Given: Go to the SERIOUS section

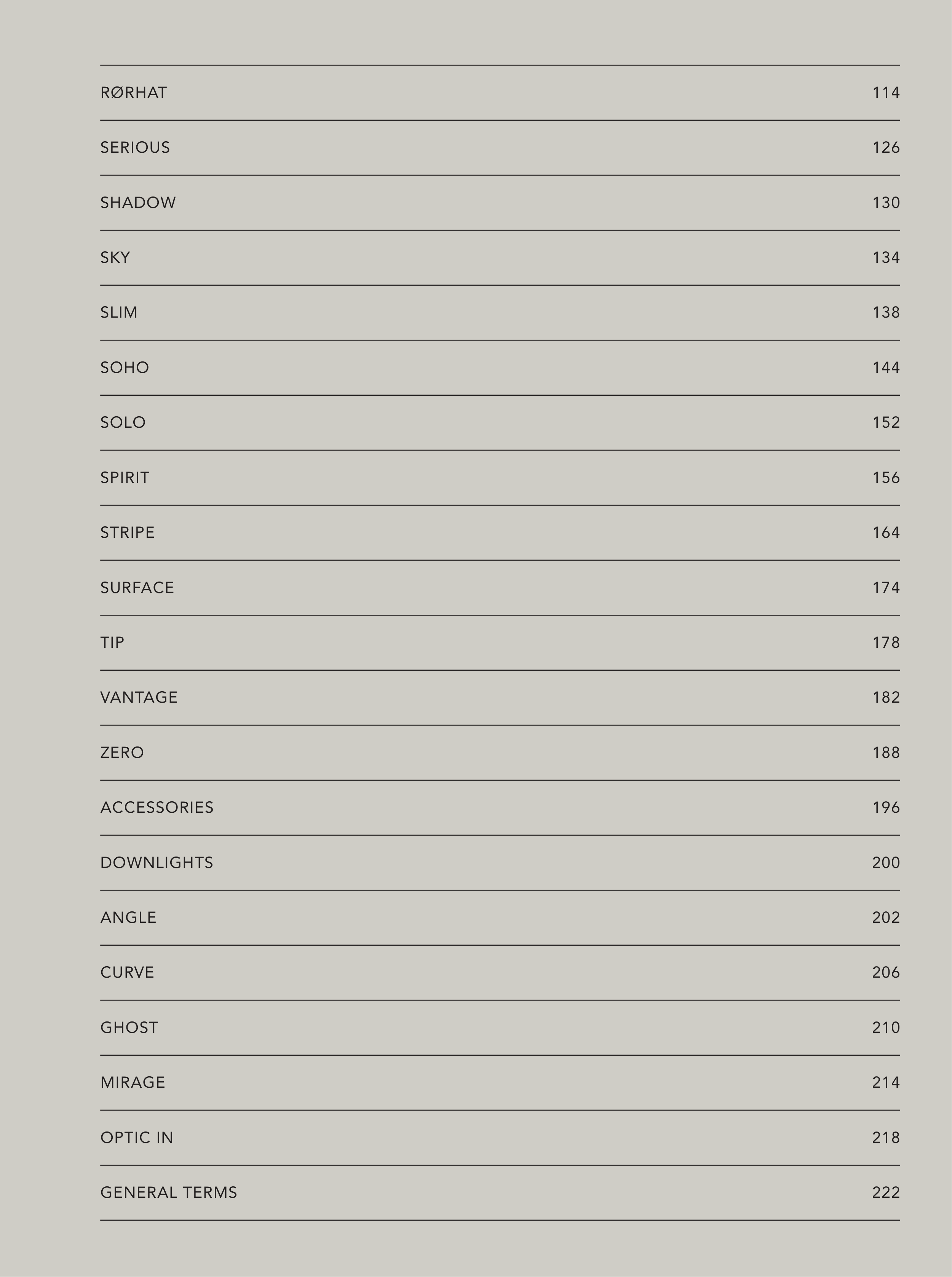Looking at the screenshot, I should [136, 147].
